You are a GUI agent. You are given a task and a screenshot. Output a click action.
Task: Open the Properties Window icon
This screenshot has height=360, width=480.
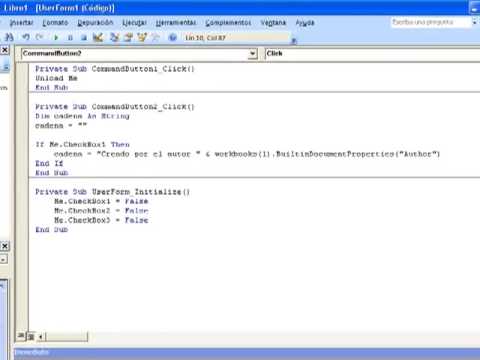128,37
